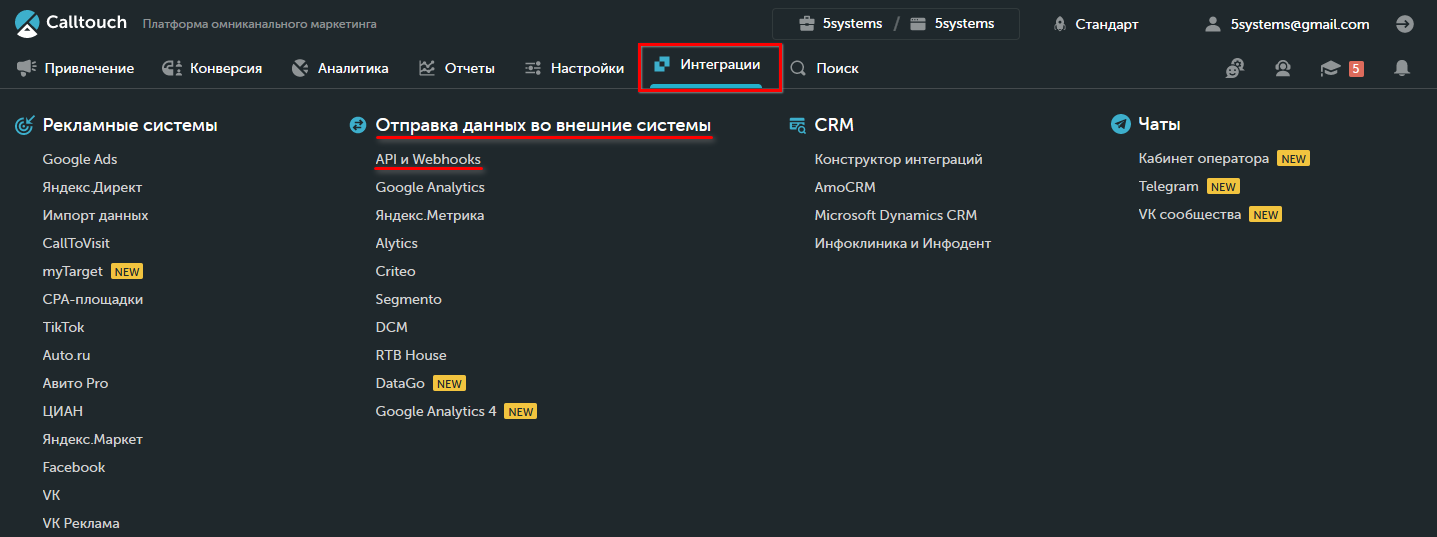
Task: Open RTB House integration
Action: [x=411, y=355]
